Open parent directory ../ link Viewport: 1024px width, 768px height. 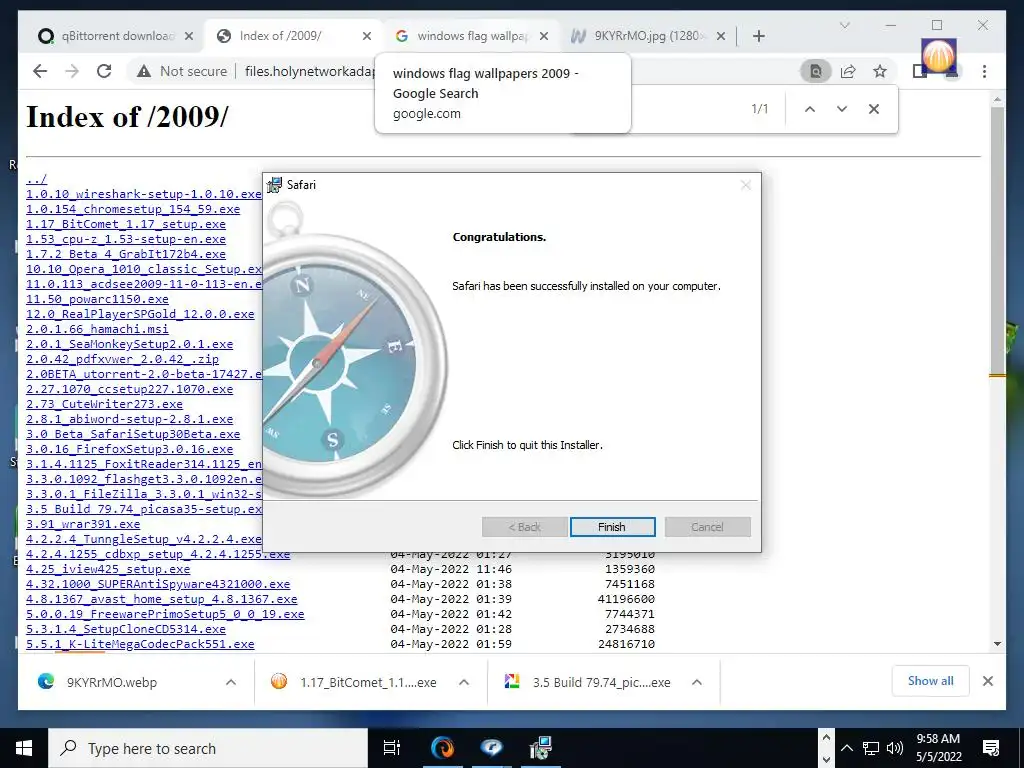[37, 179]
